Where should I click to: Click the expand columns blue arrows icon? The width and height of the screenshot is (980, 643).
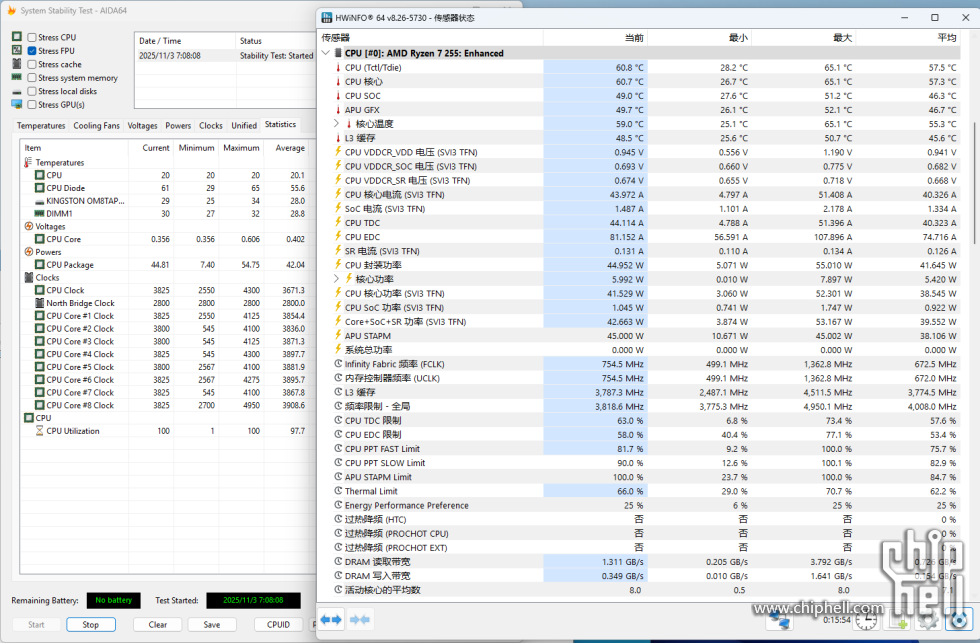pos(333,620)
